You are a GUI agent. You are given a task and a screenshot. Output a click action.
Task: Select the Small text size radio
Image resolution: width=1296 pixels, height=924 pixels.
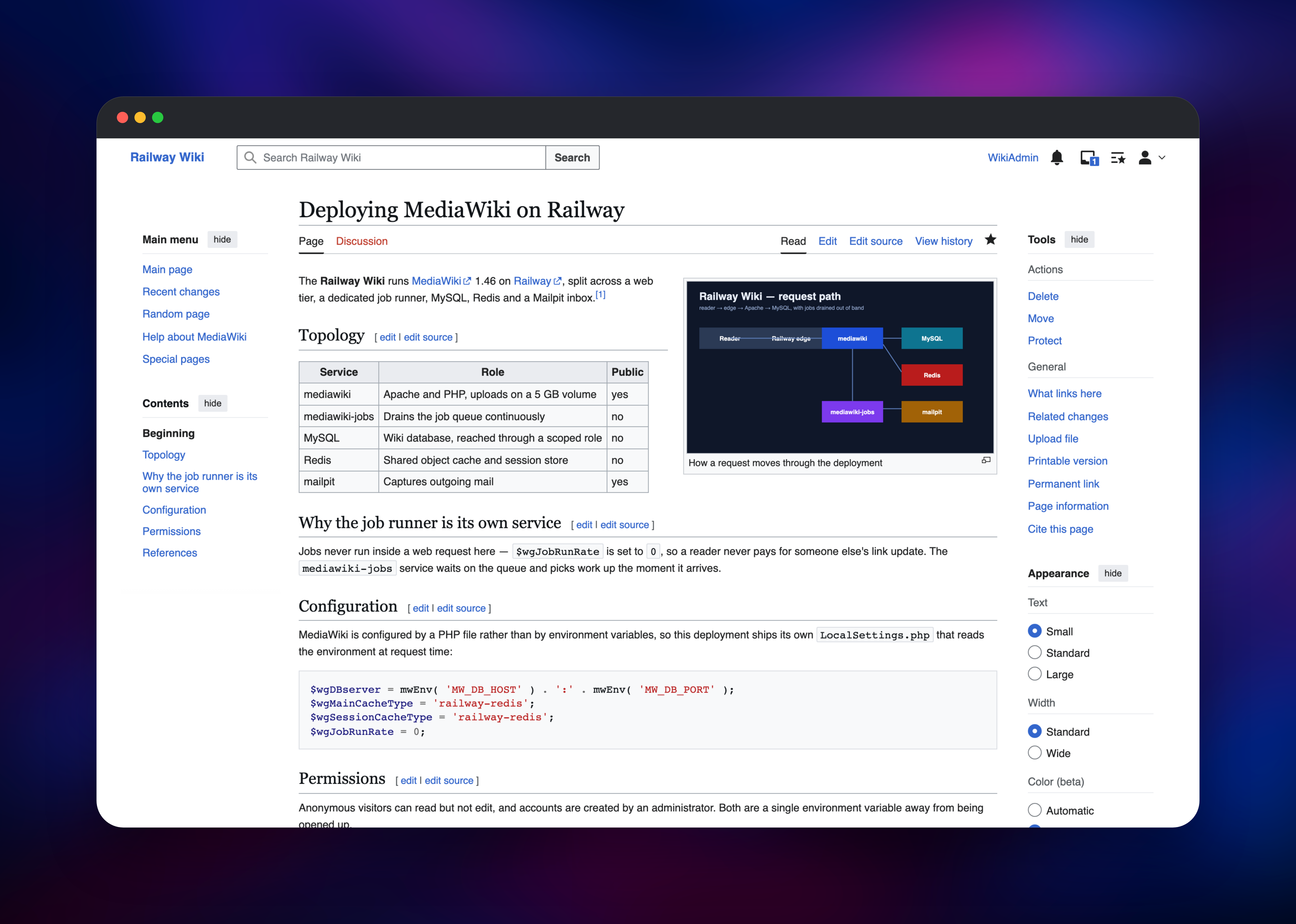pyautogui.click(x=1035, y=631)
